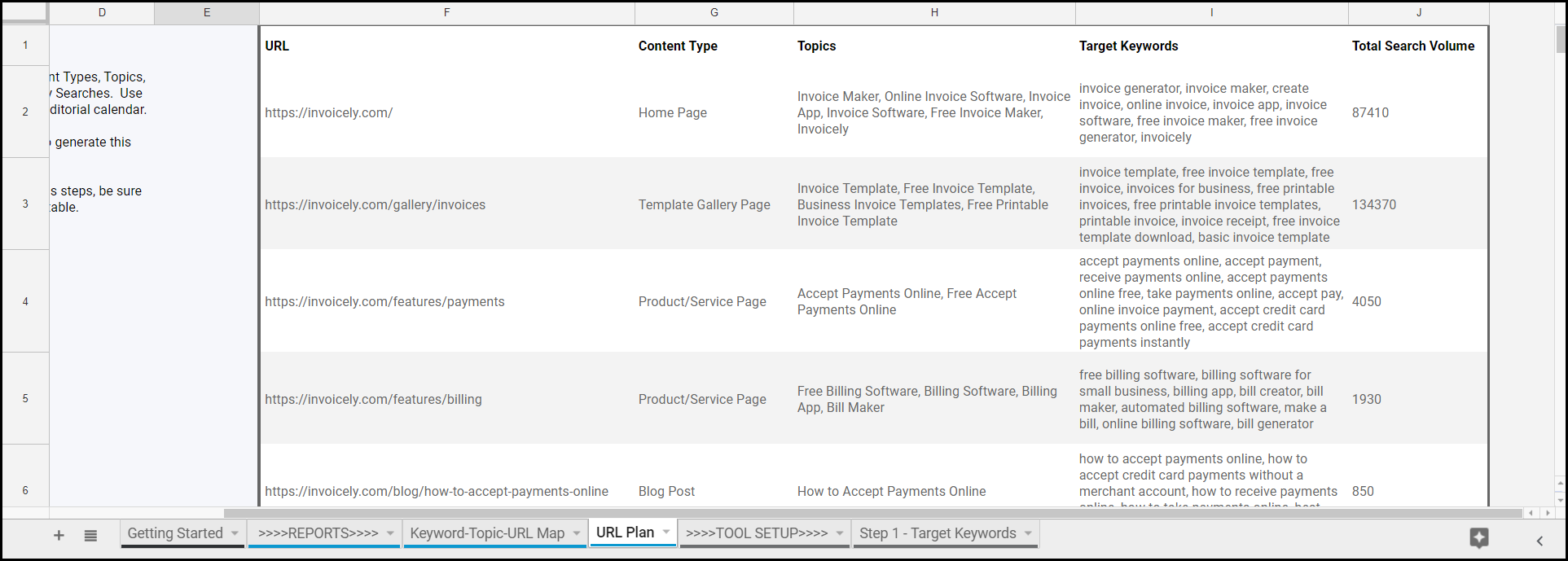Image resolution: width=1568 pixels, height=561 pixels.
Task: Open the Keyword-Topic-URL Map tab
Action: (x=487, y=533)
